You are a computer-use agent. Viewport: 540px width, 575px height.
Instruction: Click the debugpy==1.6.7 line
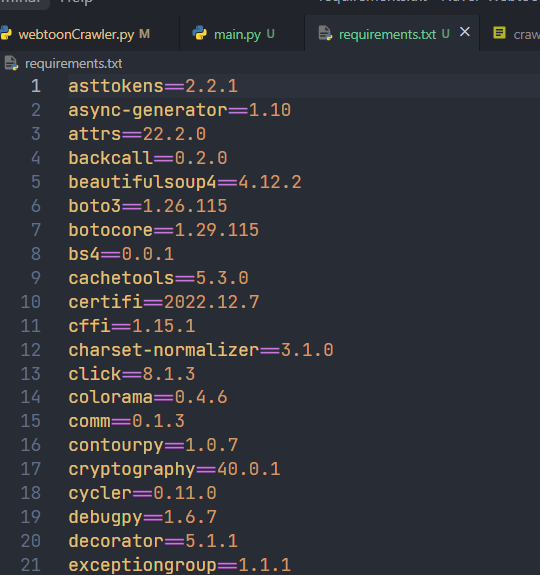click(x=143, y=517)
